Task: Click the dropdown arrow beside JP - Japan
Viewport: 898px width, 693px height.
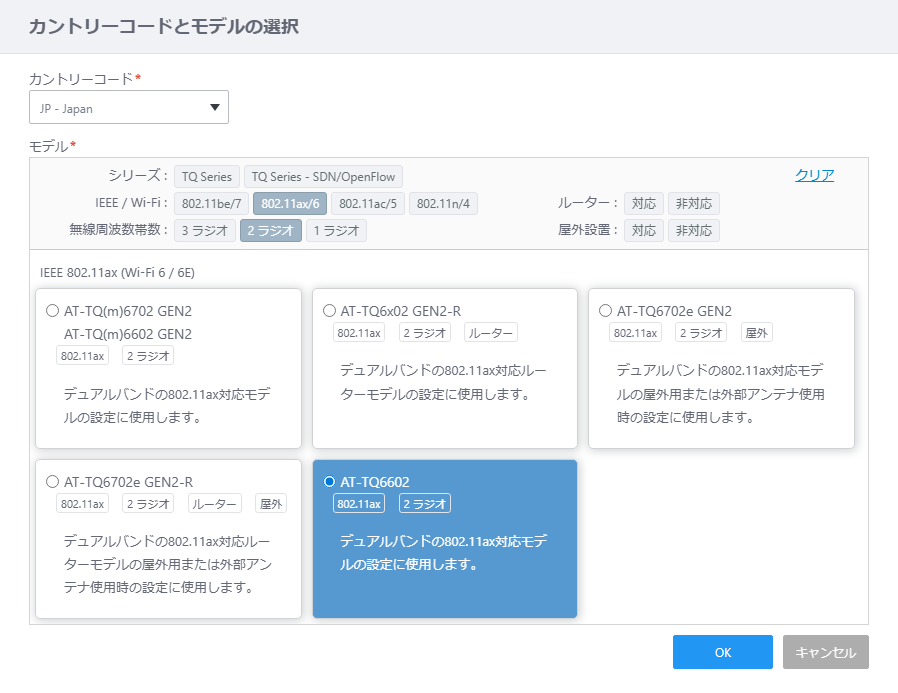Action: (x=215, y=107)
